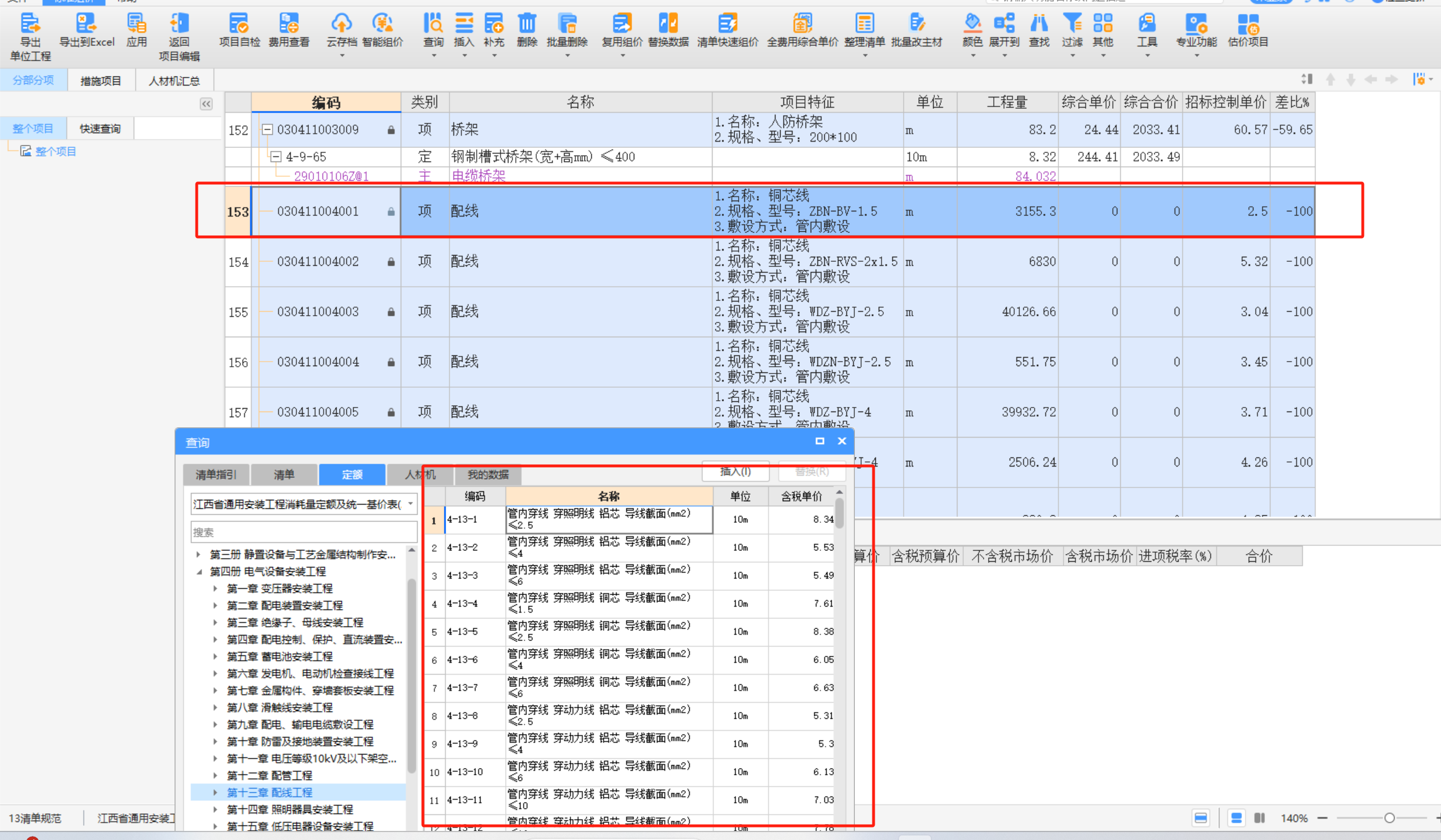Open 费用查看 in the toolbar
Image resolution: width=1441 pixels, height=840 pixels.
tap(289, 31)
